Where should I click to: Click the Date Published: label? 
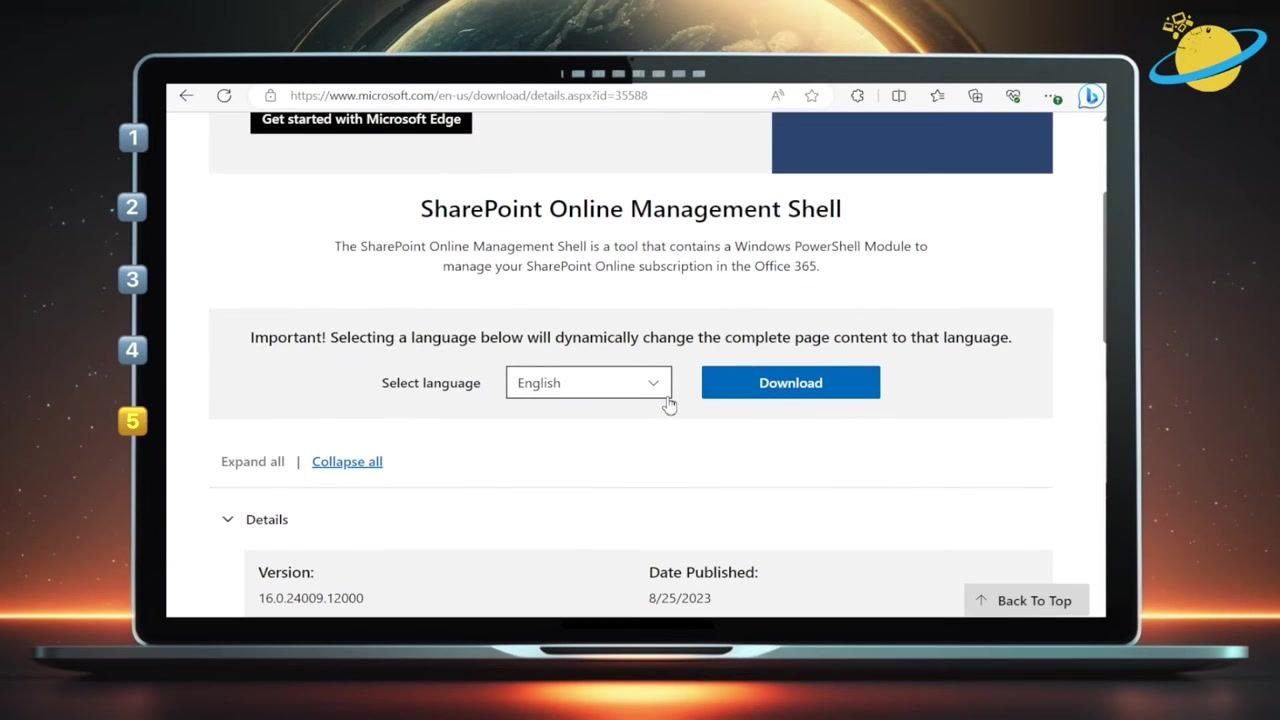click(703, 573)
